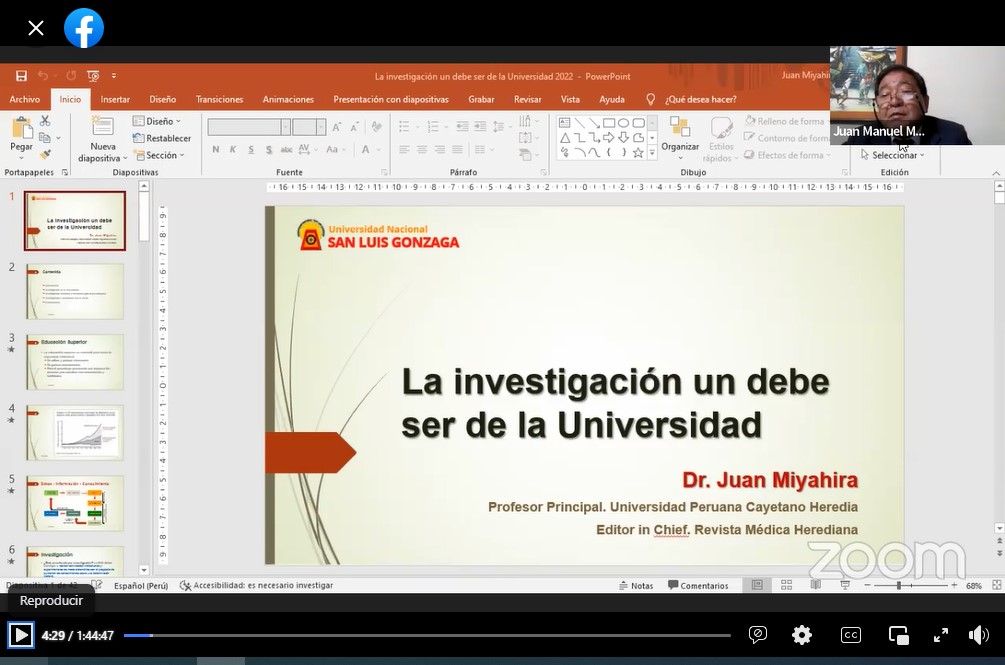Click the Organizar icon in Dibujo group

pyautogui.click(x=680, y=127)
